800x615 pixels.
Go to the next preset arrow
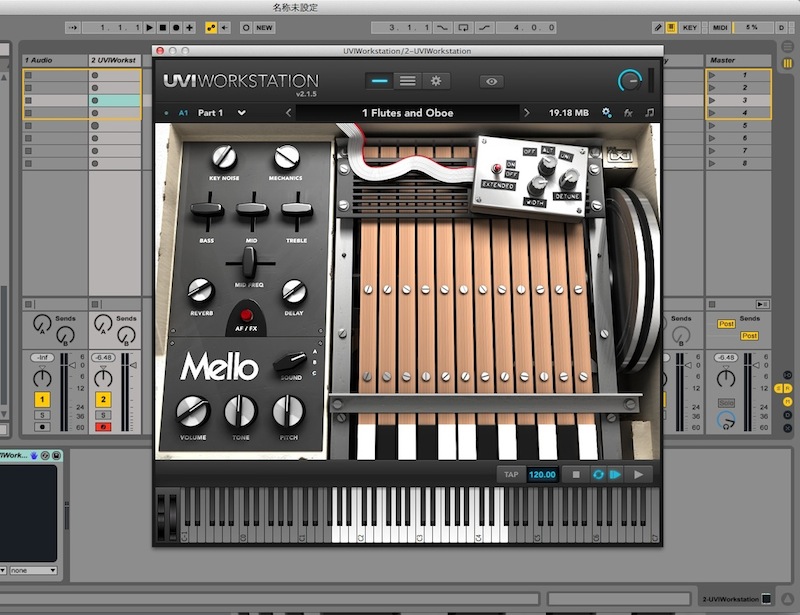[x=527, y=113]
